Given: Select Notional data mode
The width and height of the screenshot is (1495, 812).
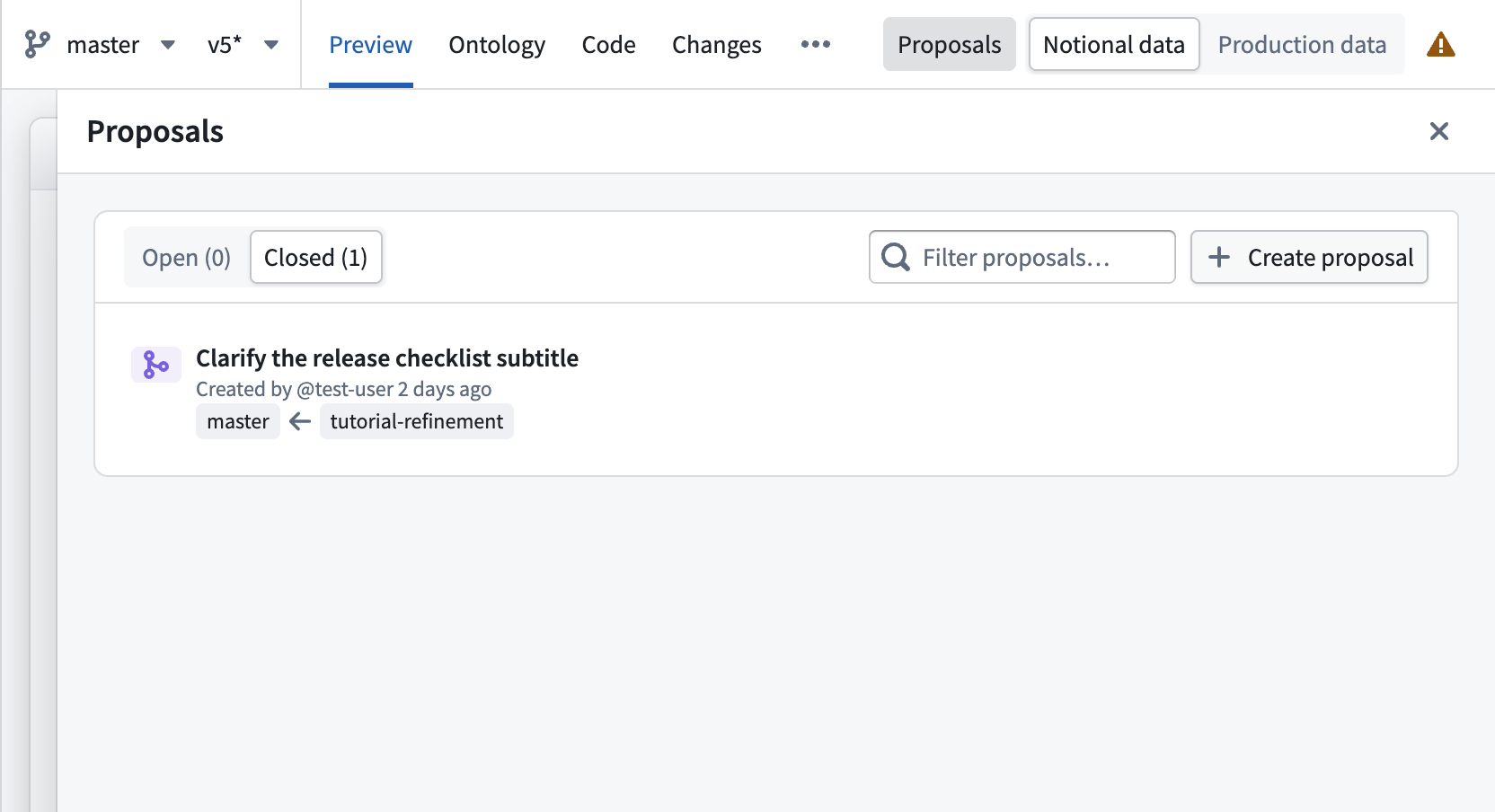Looking at the screenshot, I should click(1114, 44).
